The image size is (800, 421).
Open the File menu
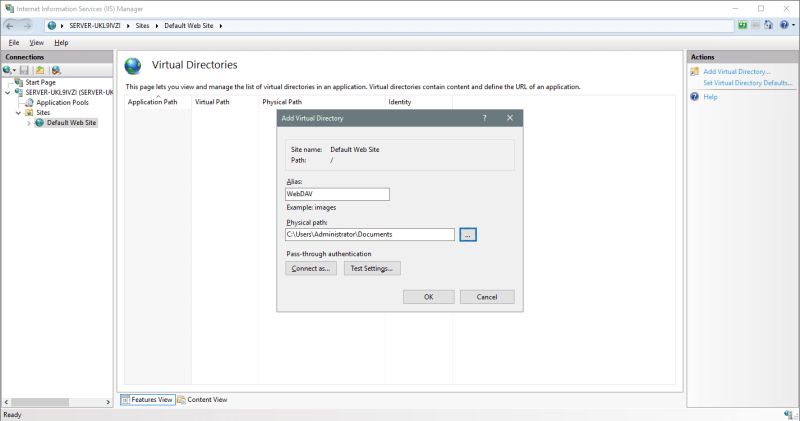[14, 43]
